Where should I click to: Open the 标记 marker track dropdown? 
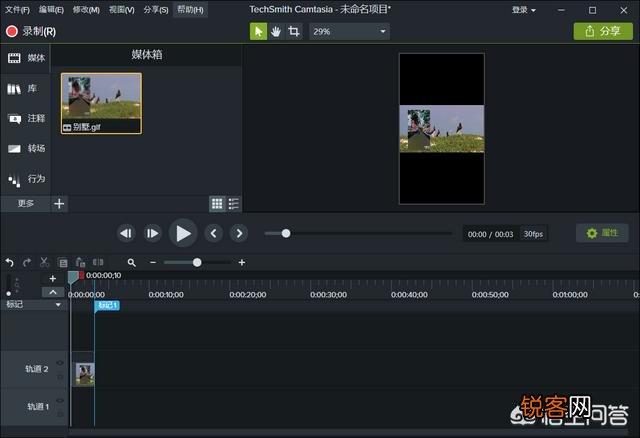coord(58,305)
